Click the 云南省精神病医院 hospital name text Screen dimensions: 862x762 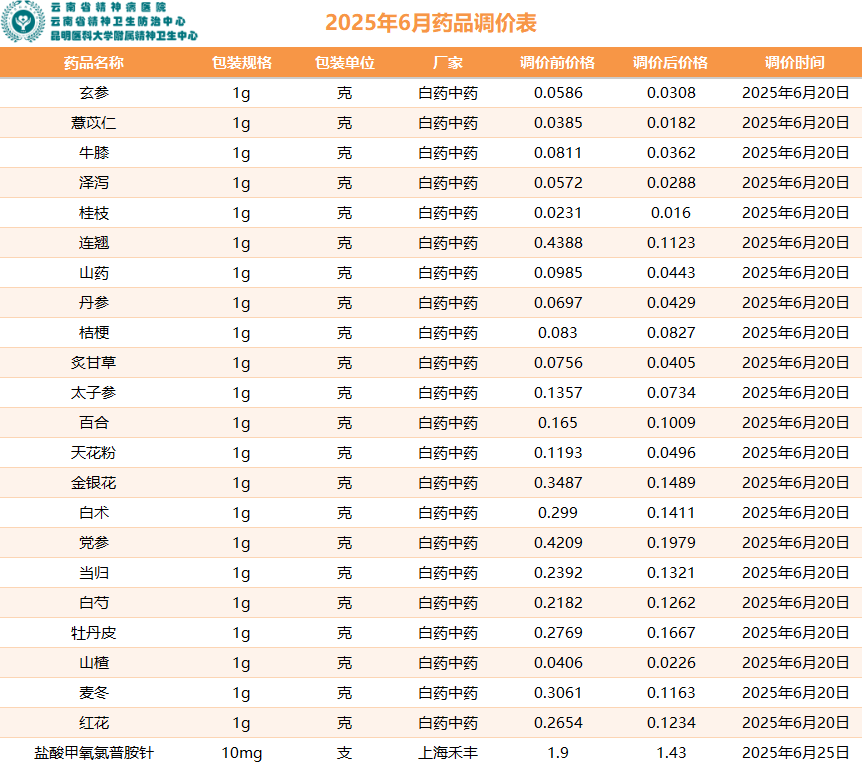click(x=109, y=7)
